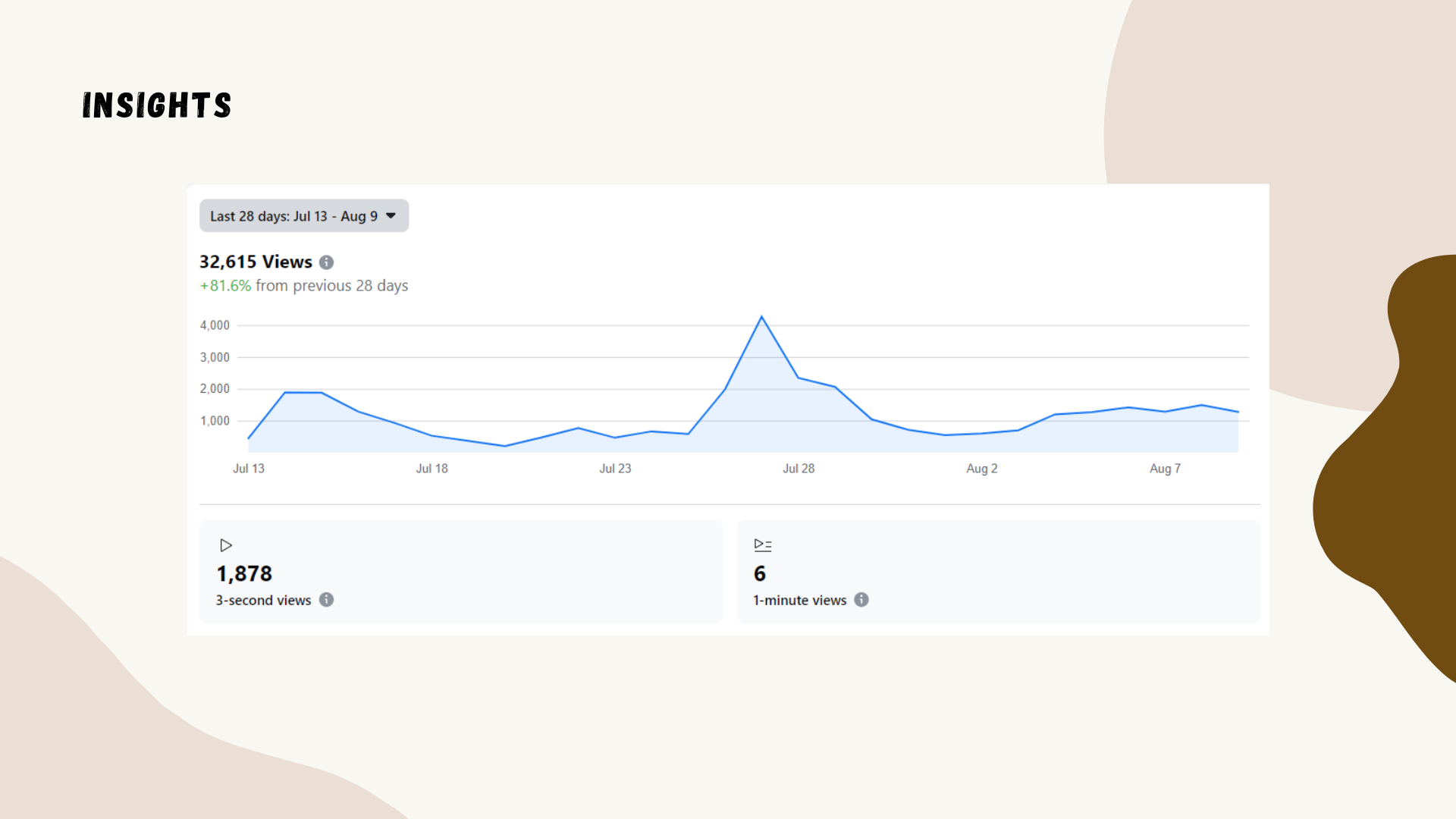
Task: Click the info icon next to 32,615 Views
Action: tap(326, 262)
